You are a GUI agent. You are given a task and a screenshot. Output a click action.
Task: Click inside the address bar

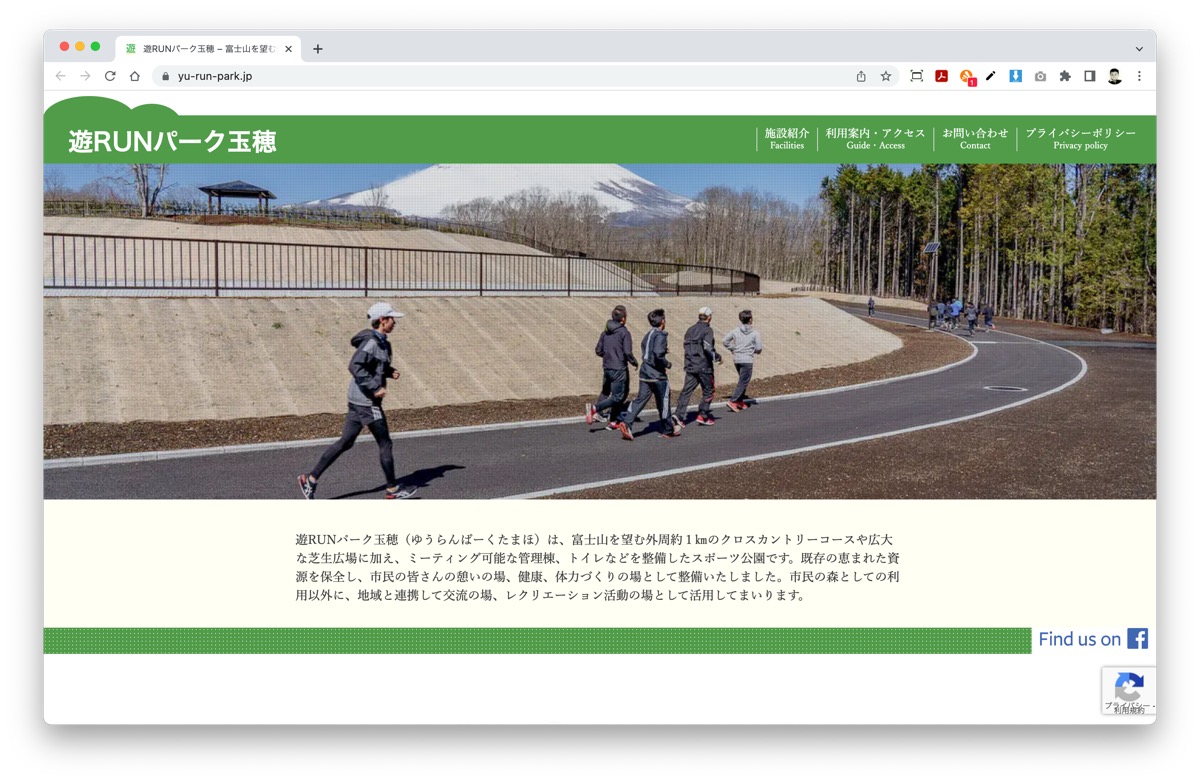point(400,75)
